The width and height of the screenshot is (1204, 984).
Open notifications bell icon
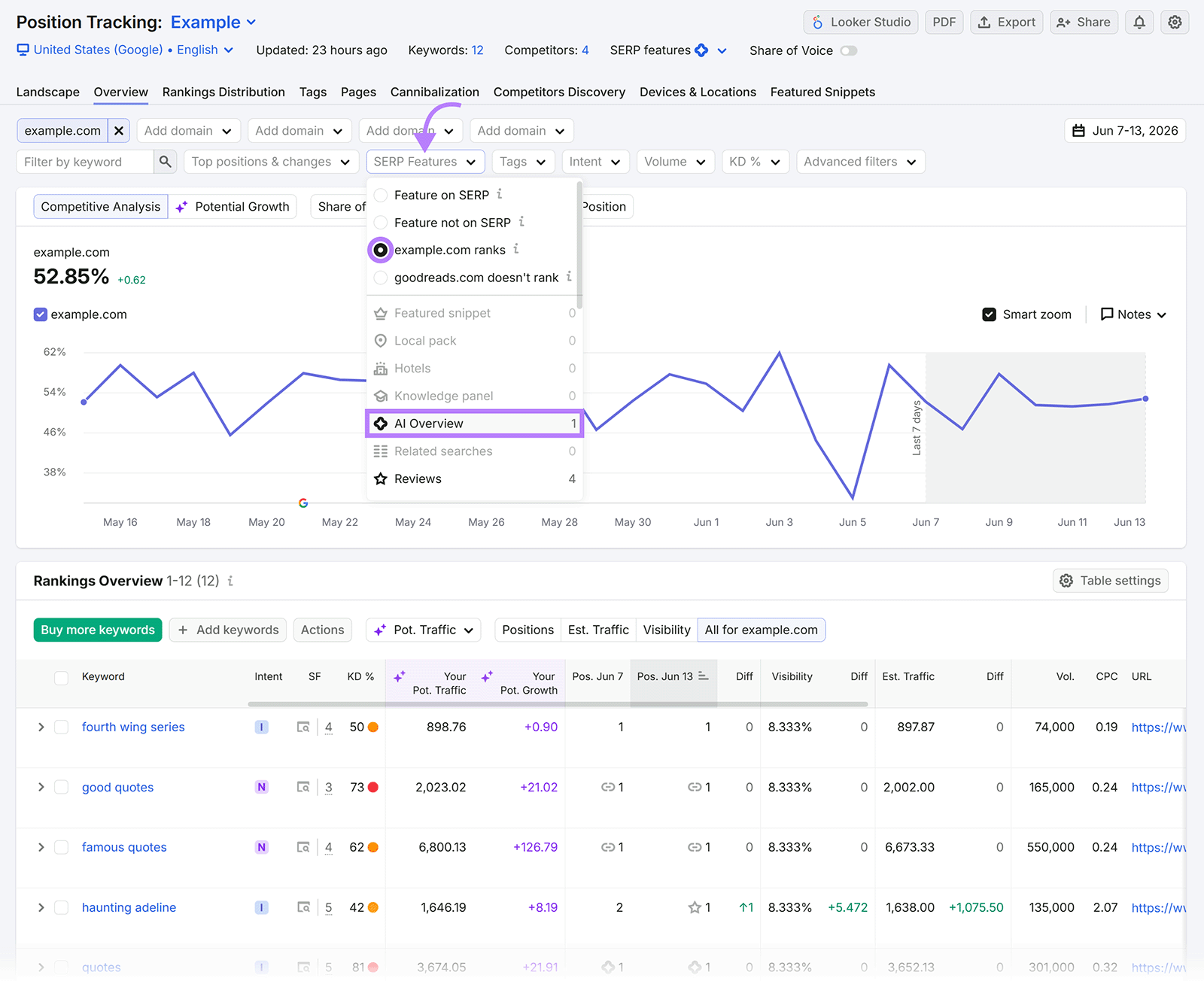tap(1139, 23)
